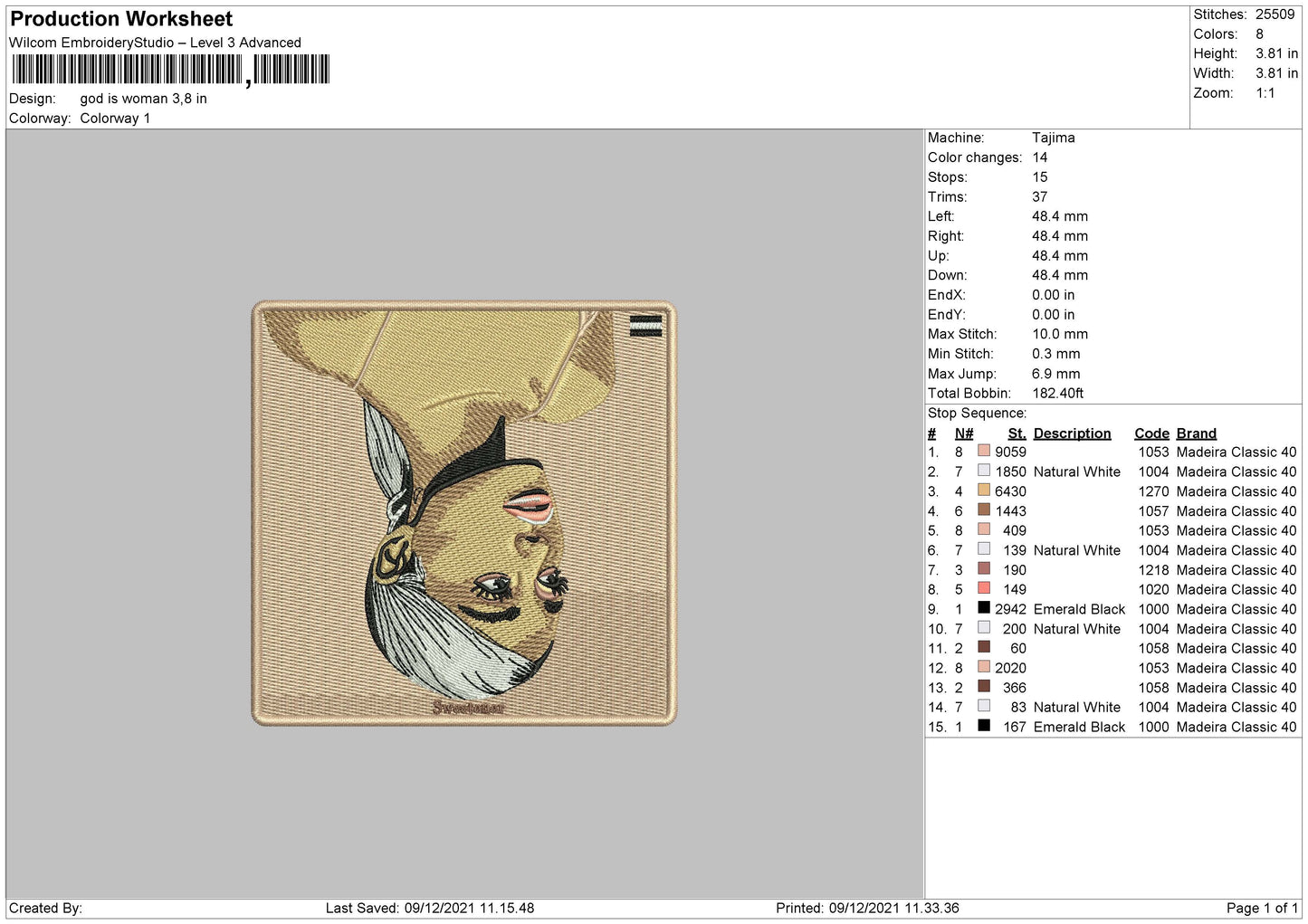Click the white swatch in stop sequence row 6
This screenshot has width=1308, height=924.
pyautogui.click(x=983, y=549)
